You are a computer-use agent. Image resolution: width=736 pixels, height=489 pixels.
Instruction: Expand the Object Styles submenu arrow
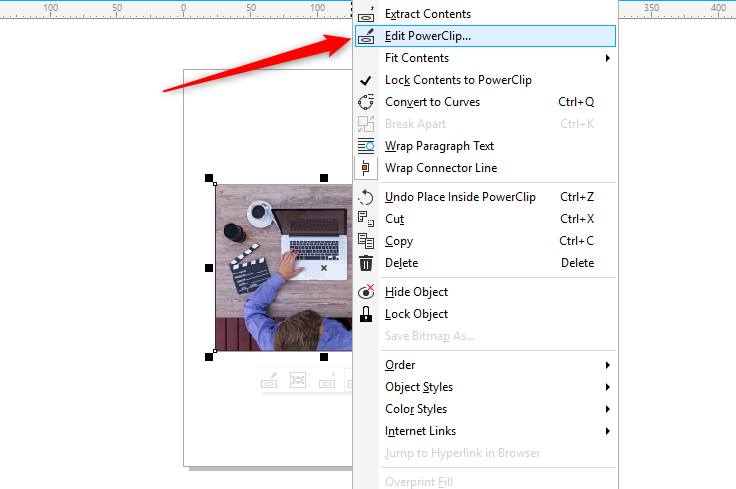[608, 387]
